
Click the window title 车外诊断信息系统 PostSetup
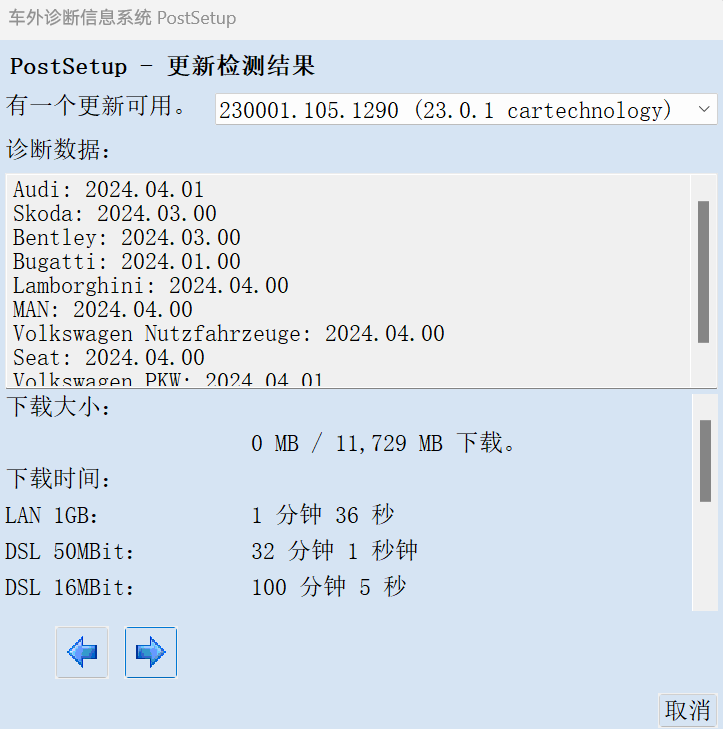click(122, 18)
